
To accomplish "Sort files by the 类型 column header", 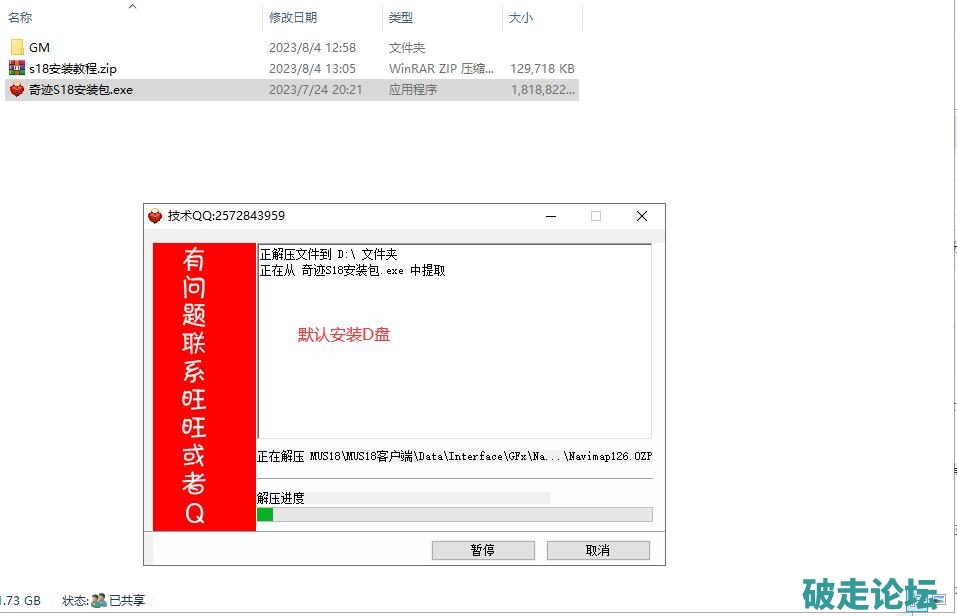I will [x=400, y=18].
